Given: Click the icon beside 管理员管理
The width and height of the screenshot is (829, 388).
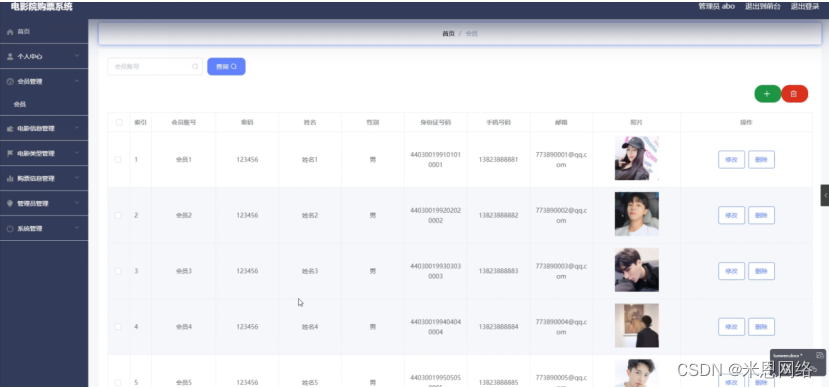Looking at the screenshot, I should click(10, 204).
